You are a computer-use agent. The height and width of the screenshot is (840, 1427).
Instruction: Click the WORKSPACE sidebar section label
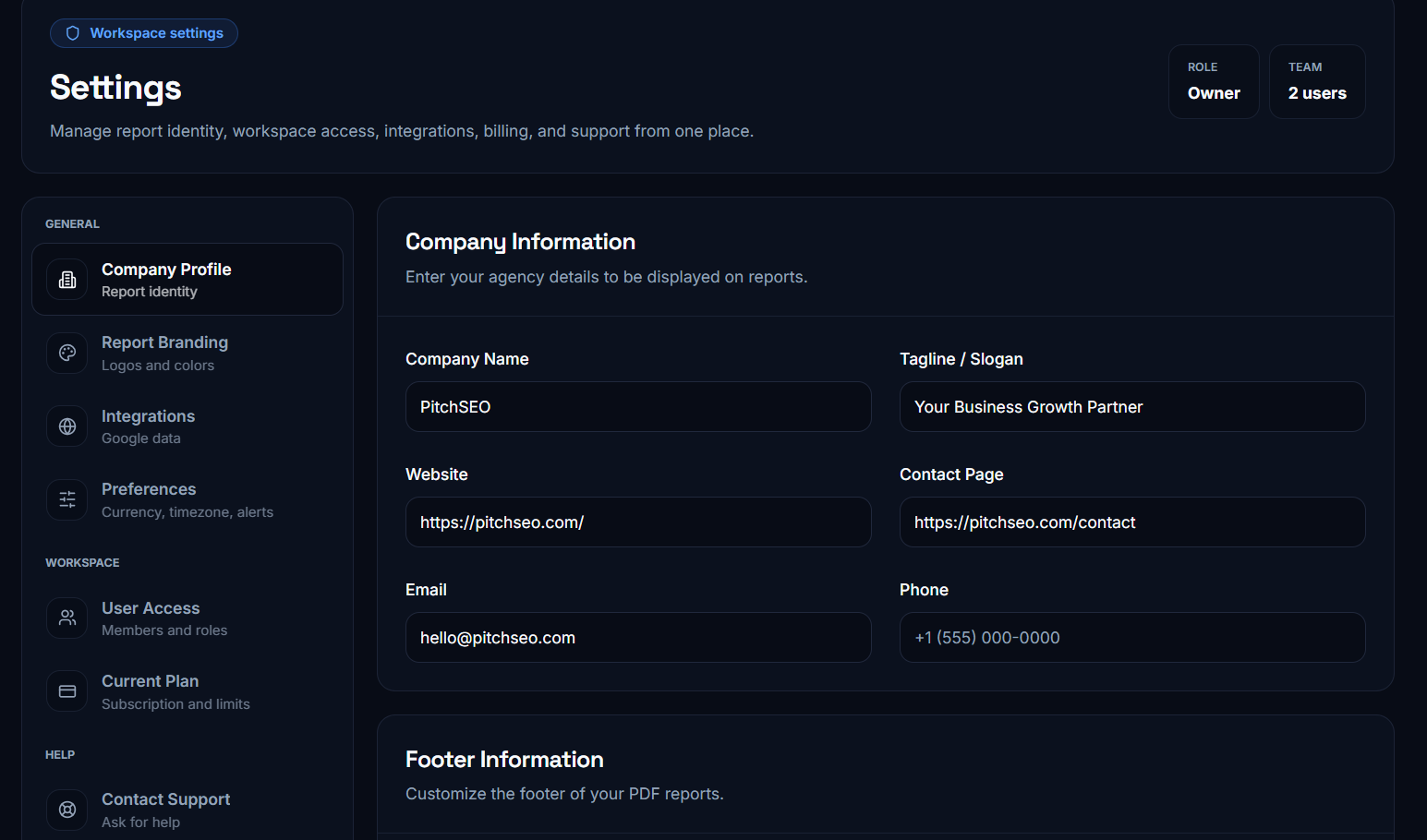[82, 563]
